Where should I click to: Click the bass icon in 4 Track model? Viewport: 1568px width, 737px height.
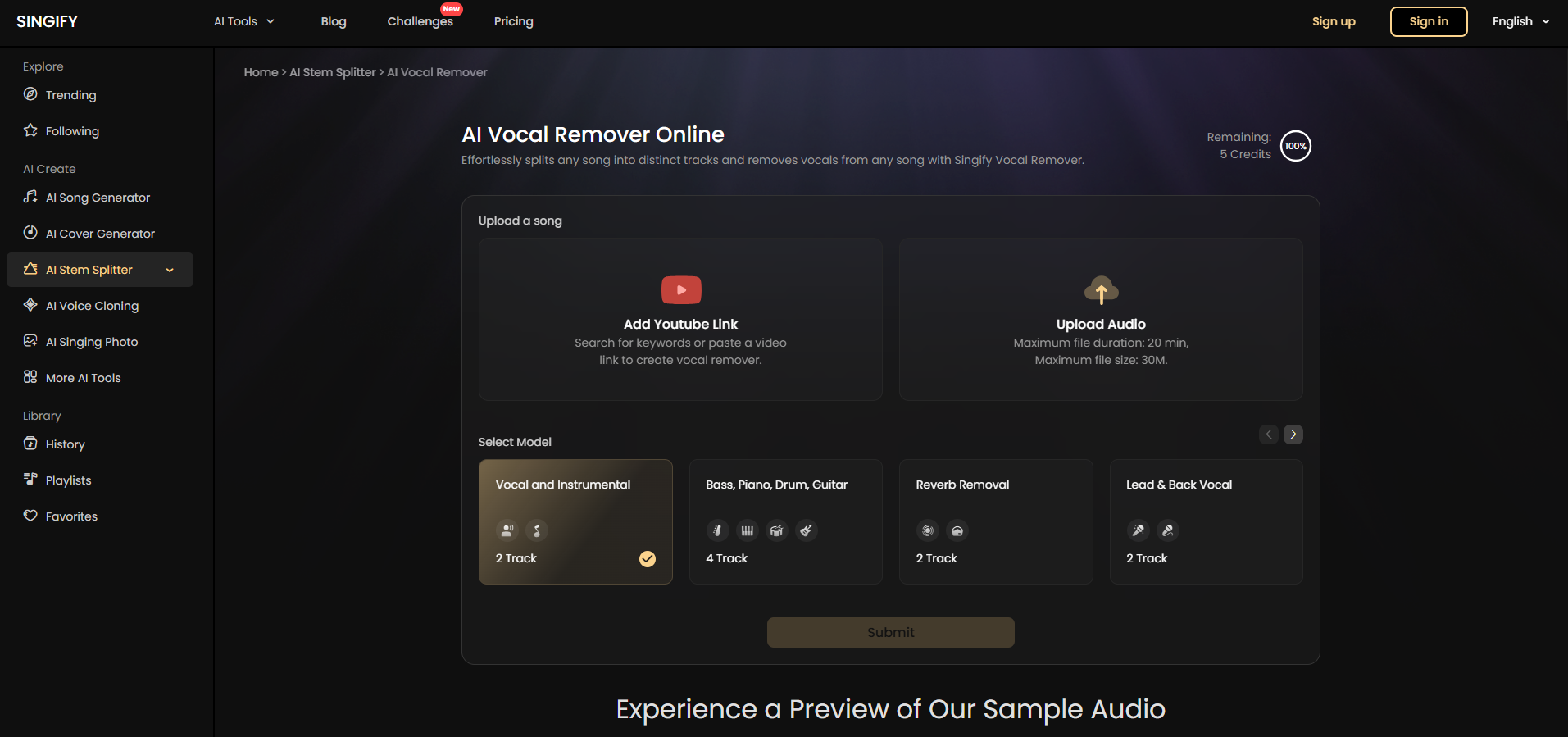[x=717, y=530]
